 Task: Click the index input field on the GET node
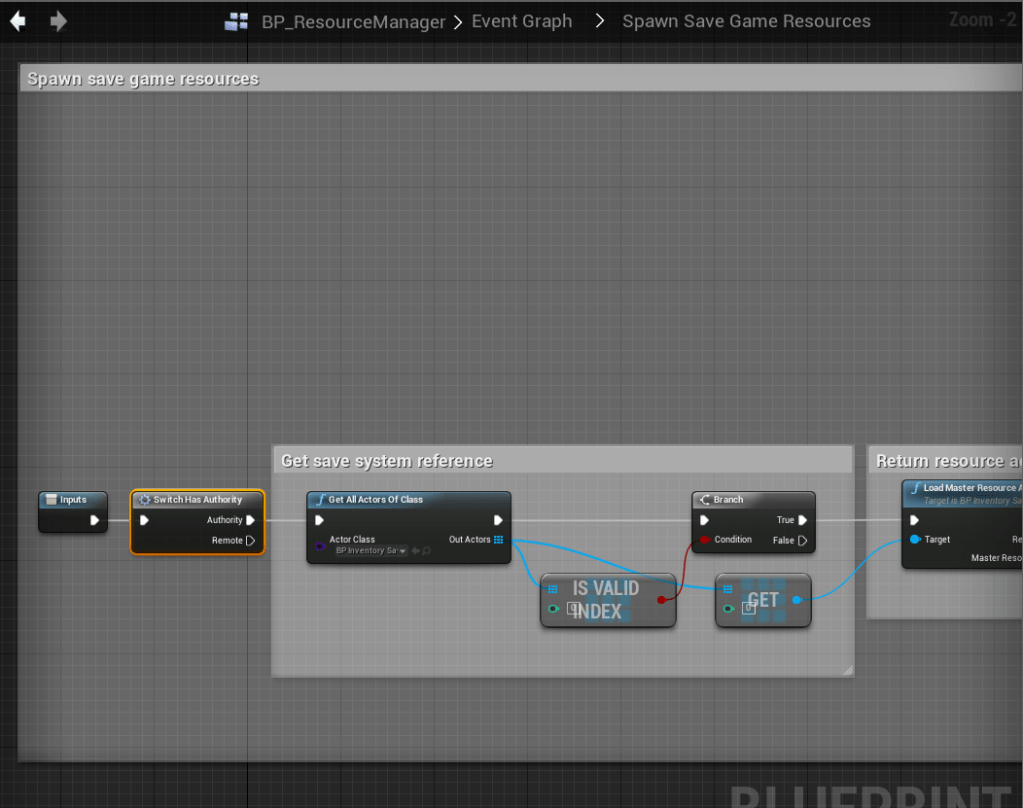(x=748, y=608)
